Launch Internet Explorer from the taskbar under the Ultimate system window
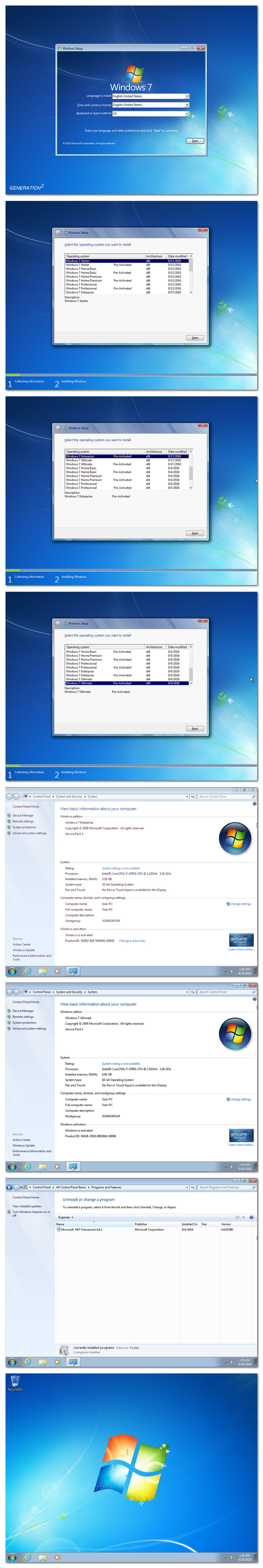This screenshot has width=263, height=1568. point(27,1166)
